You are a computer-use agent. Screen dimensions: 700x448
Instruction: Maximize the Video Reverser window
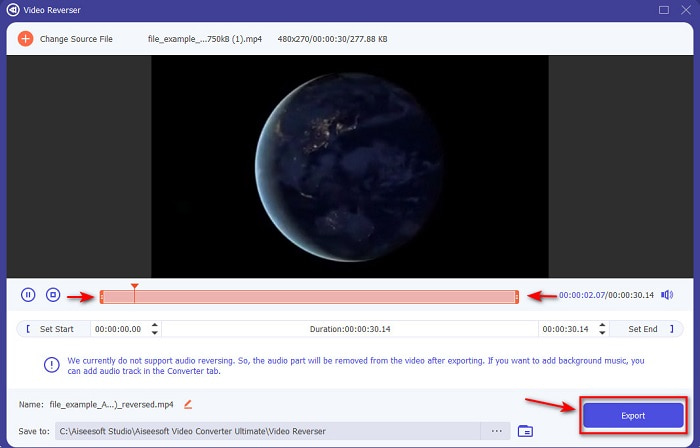click(x=663, y=10)
